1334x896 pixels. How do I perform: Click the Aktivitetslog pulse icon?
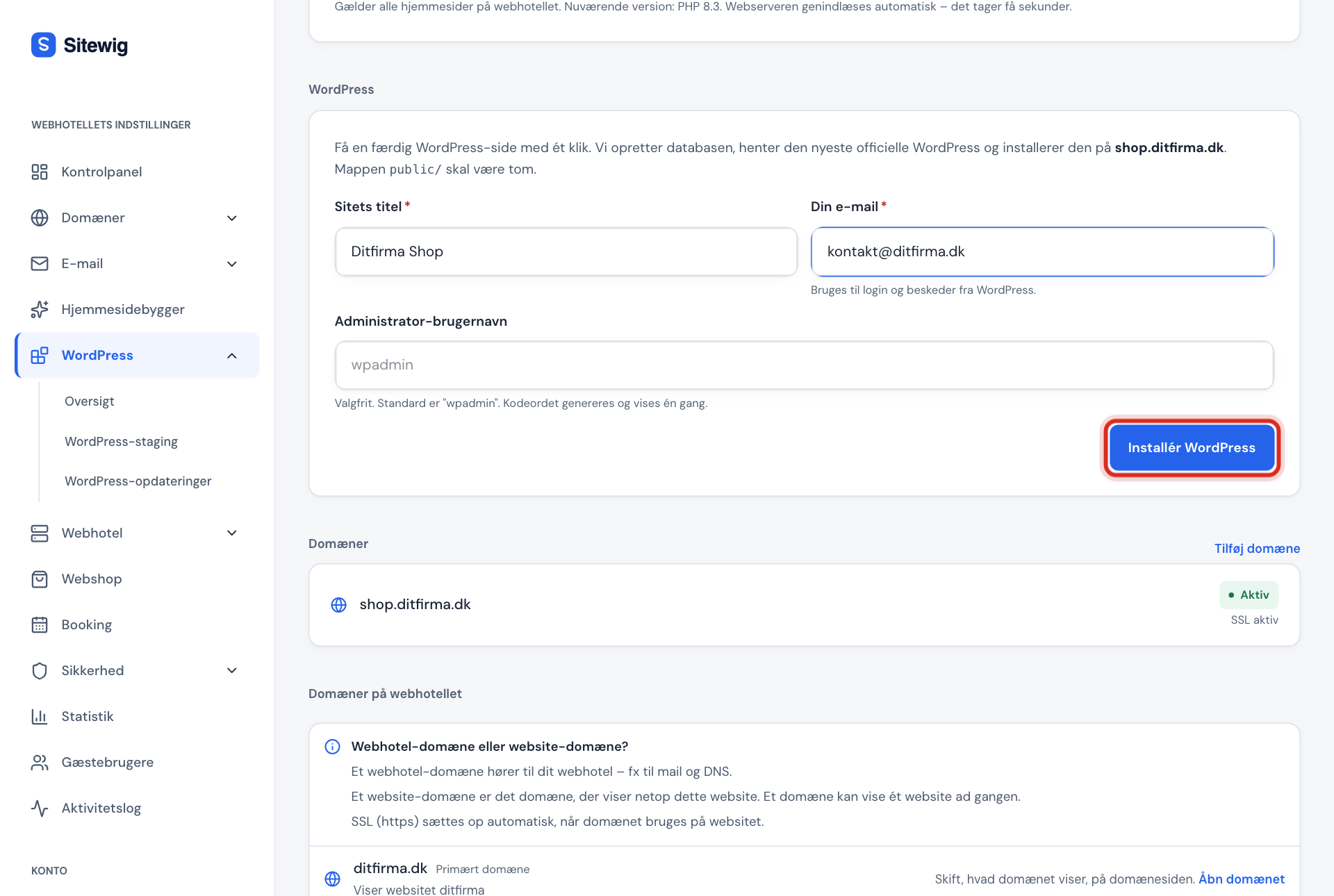(x=40, y=808)
